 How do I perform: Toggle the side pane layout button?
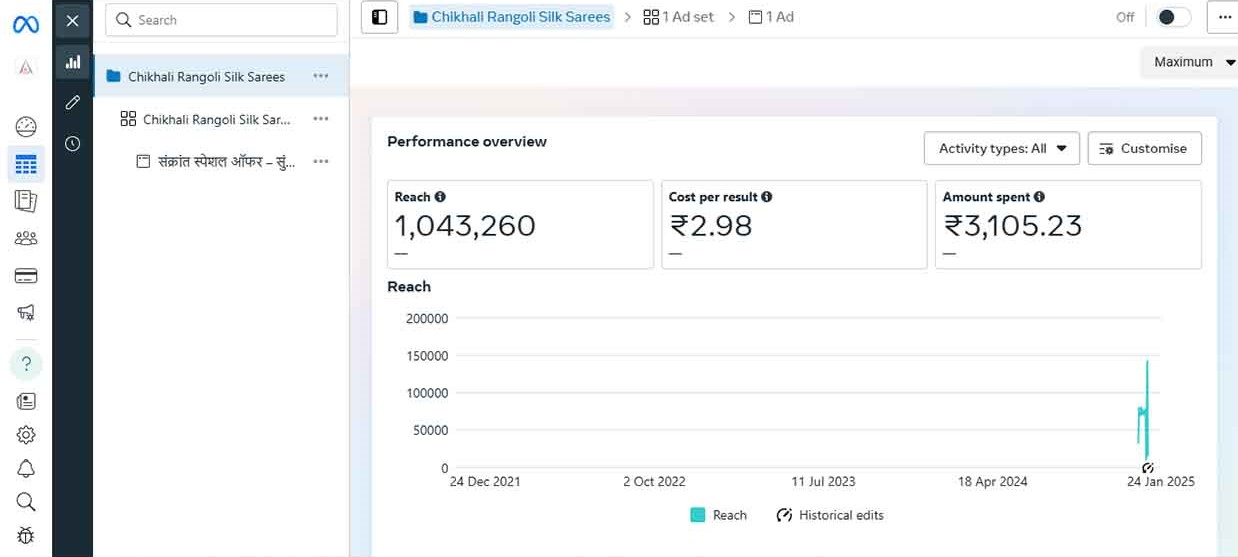(379, 17)
